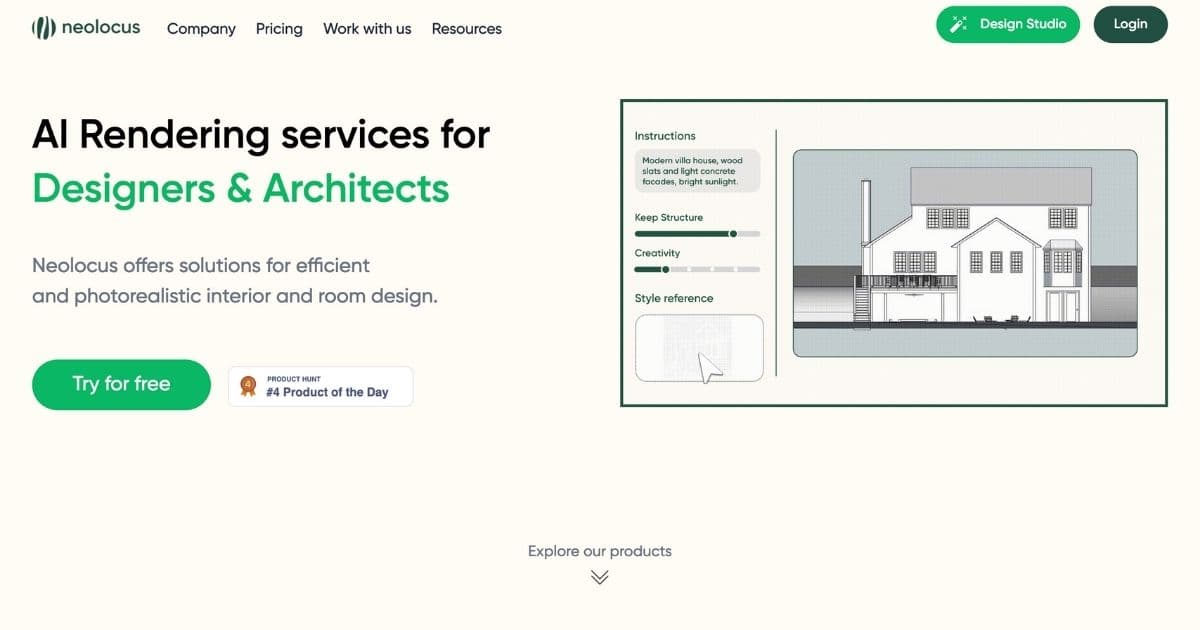Click the neolocus leaf logo icon
This screenshot has width=1200, height=630.
coord(43,28)
